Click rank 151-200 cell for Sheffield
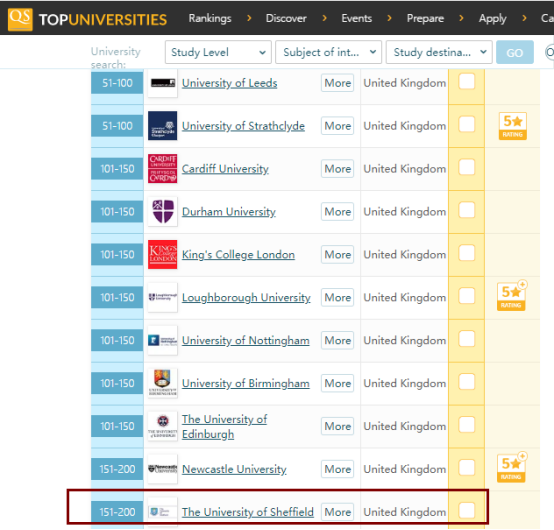This screenshot has height=530, width=554. click(117, 511)
